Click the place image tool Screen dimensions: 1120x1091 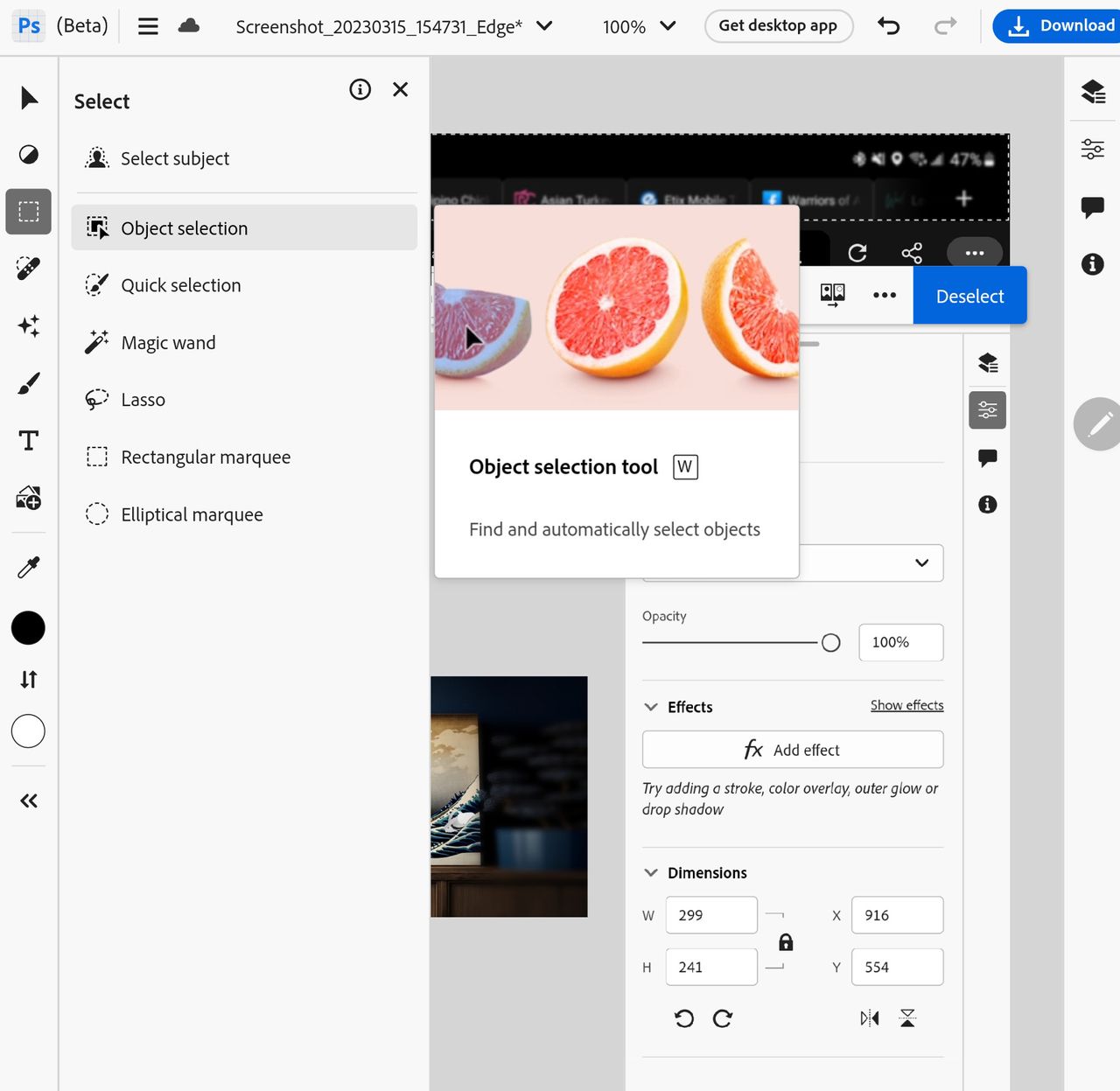pos(29,498)
